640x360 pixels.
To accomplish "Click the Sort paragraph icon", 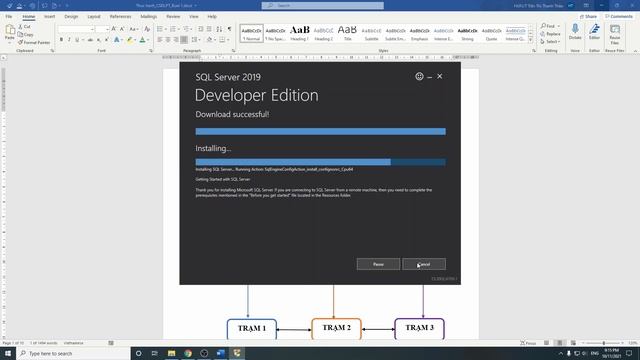I will point(219,29).
